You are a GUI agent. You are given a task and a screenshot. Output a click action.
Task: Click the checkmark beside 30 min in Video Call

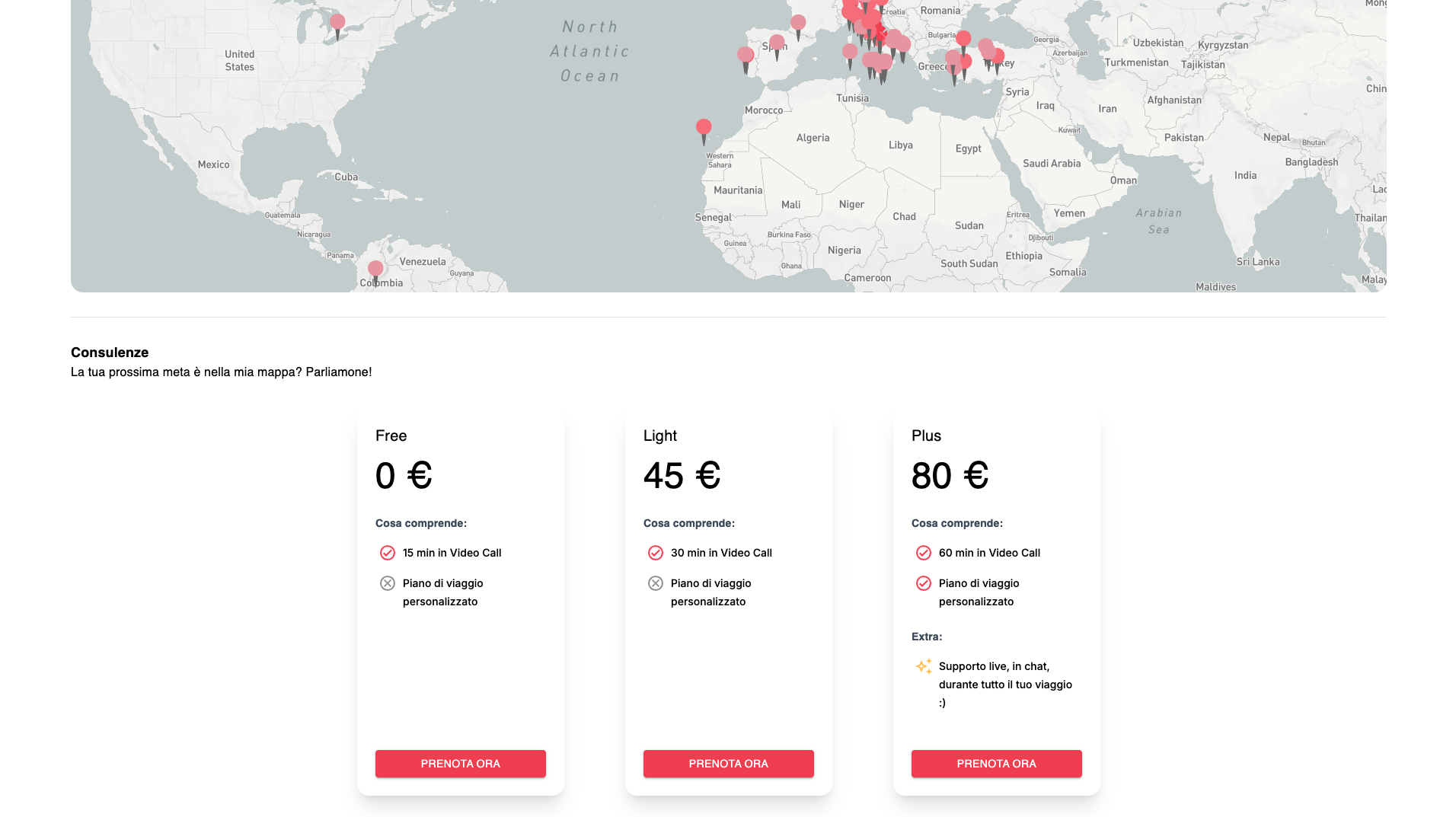(656, 553)
